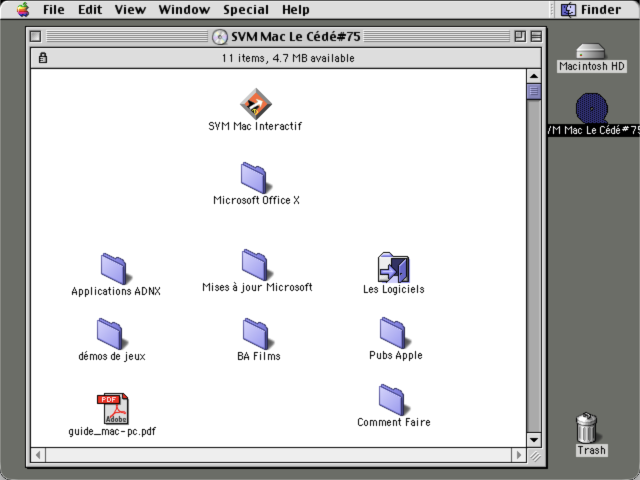640x480 pixels.
Task: Select the Les Logiciels alias icon
Action: coord(393,267)
